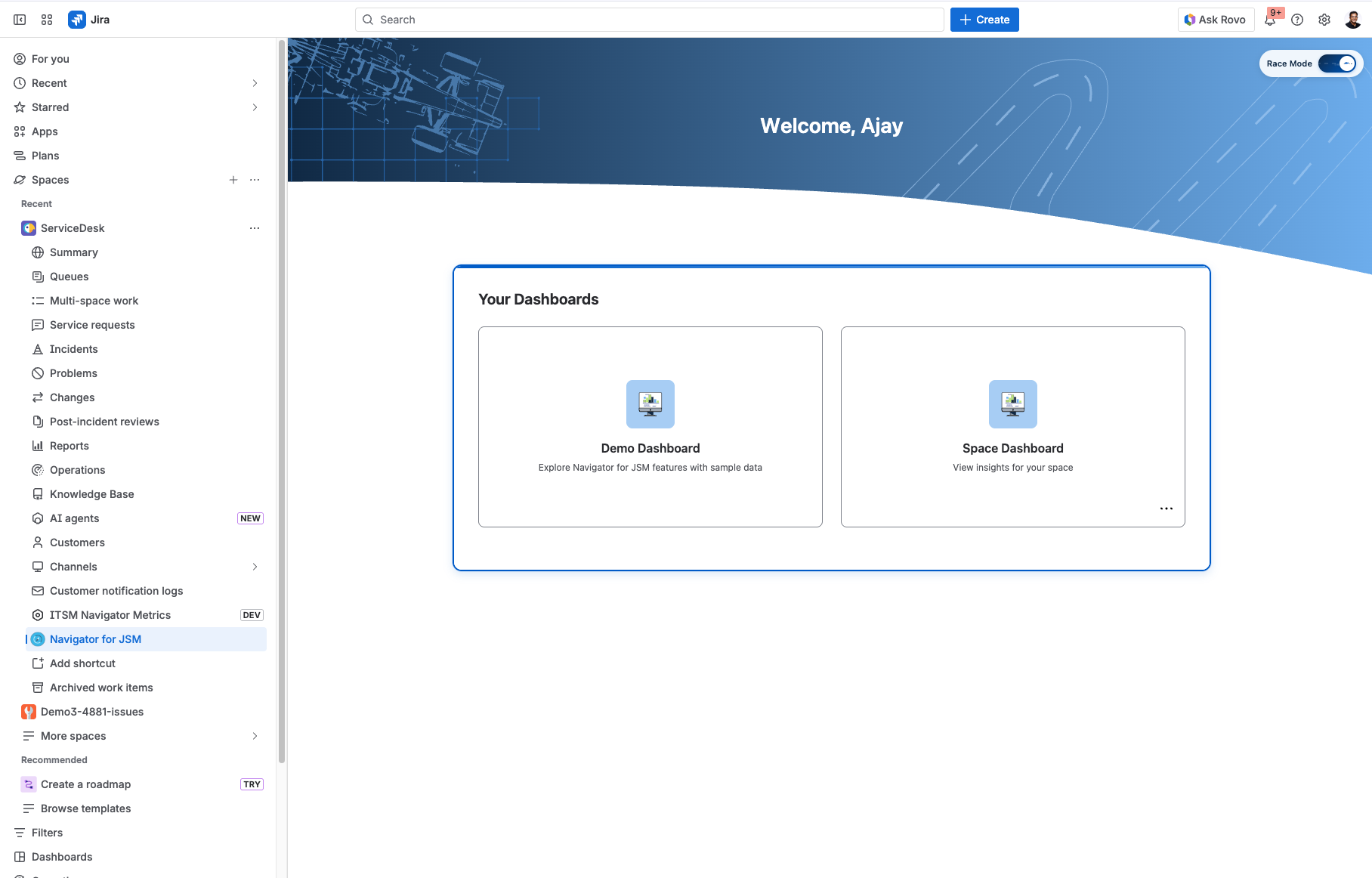This screenshot has width=1372, height=878.
Task: Click the Demo3-4881-issues space icon
Action: point(29,712)
